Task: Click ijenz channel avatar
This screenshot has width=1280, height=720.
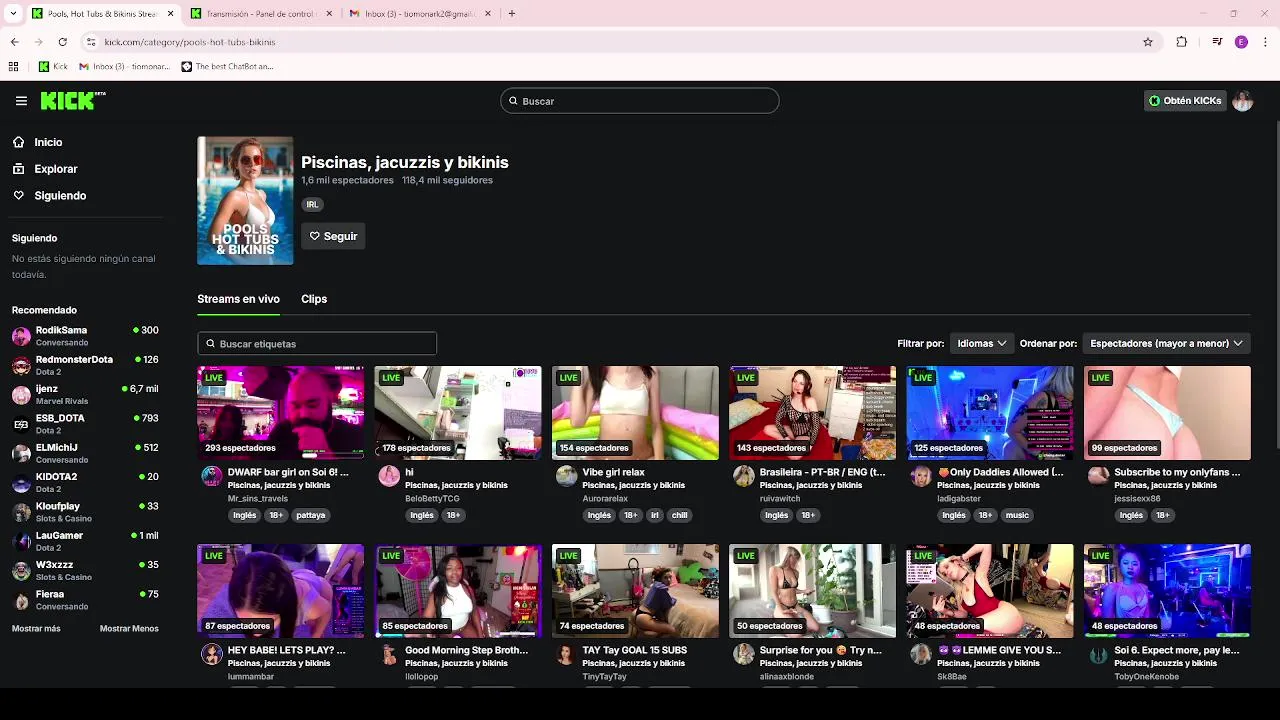Action: coord(21,395)
